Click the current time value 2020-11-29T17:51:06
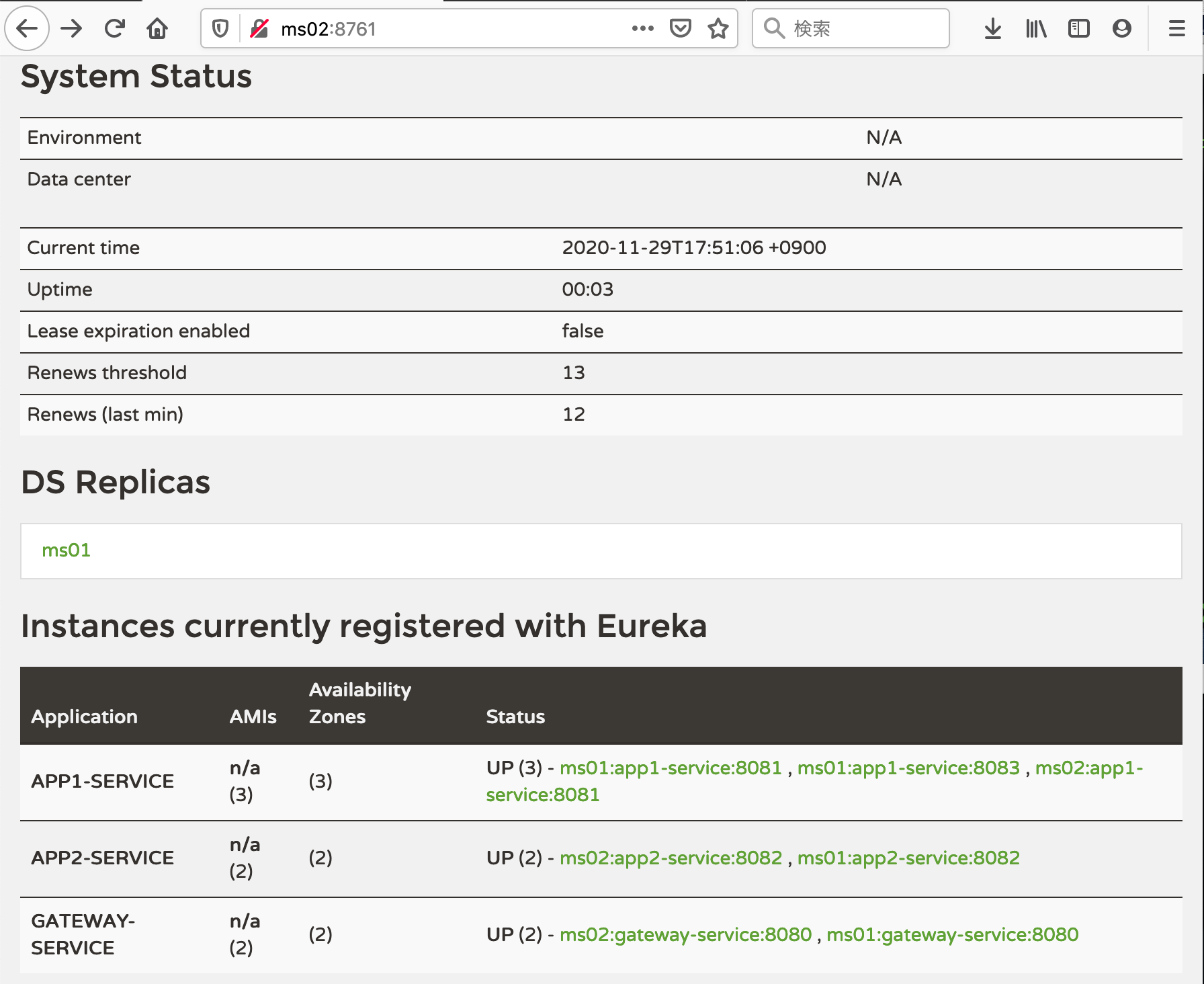This screenshot has width=1204, height=984. (694, 247)
